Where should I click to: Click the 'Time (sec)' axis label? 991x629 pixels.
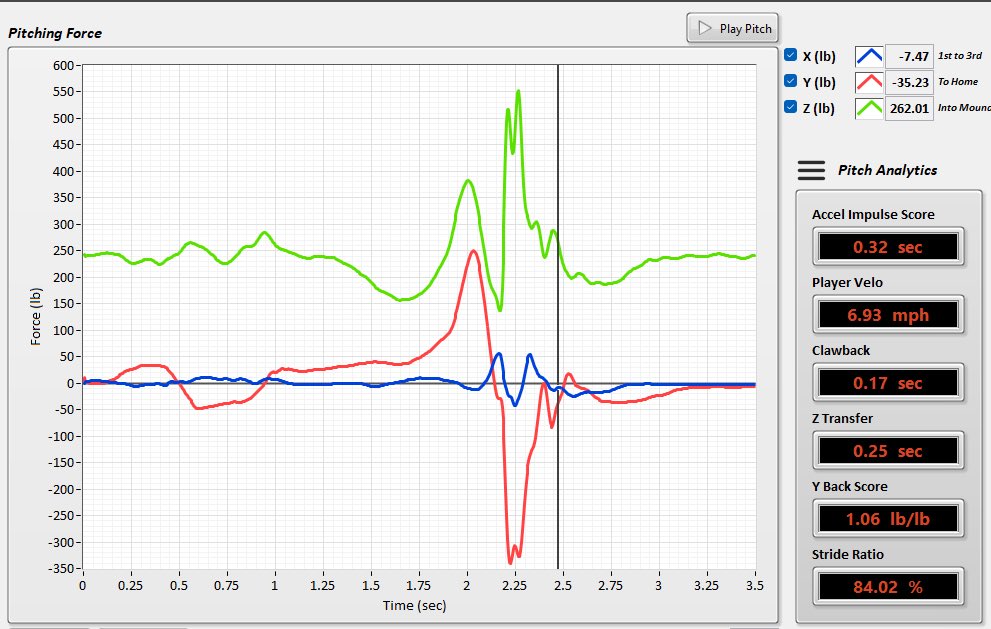pos(415,606)
